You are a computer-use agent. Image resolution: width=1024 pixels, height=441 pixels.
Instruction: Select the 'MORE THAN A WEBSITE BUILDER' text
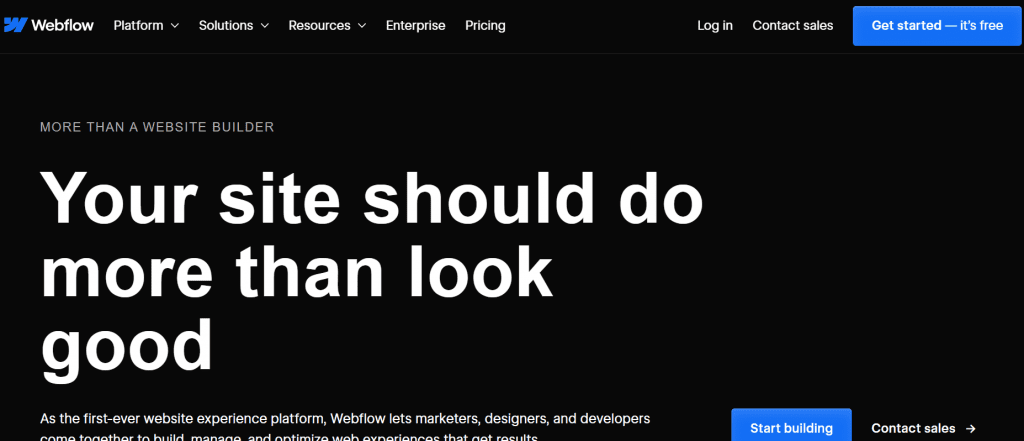[x=157, y=127]
